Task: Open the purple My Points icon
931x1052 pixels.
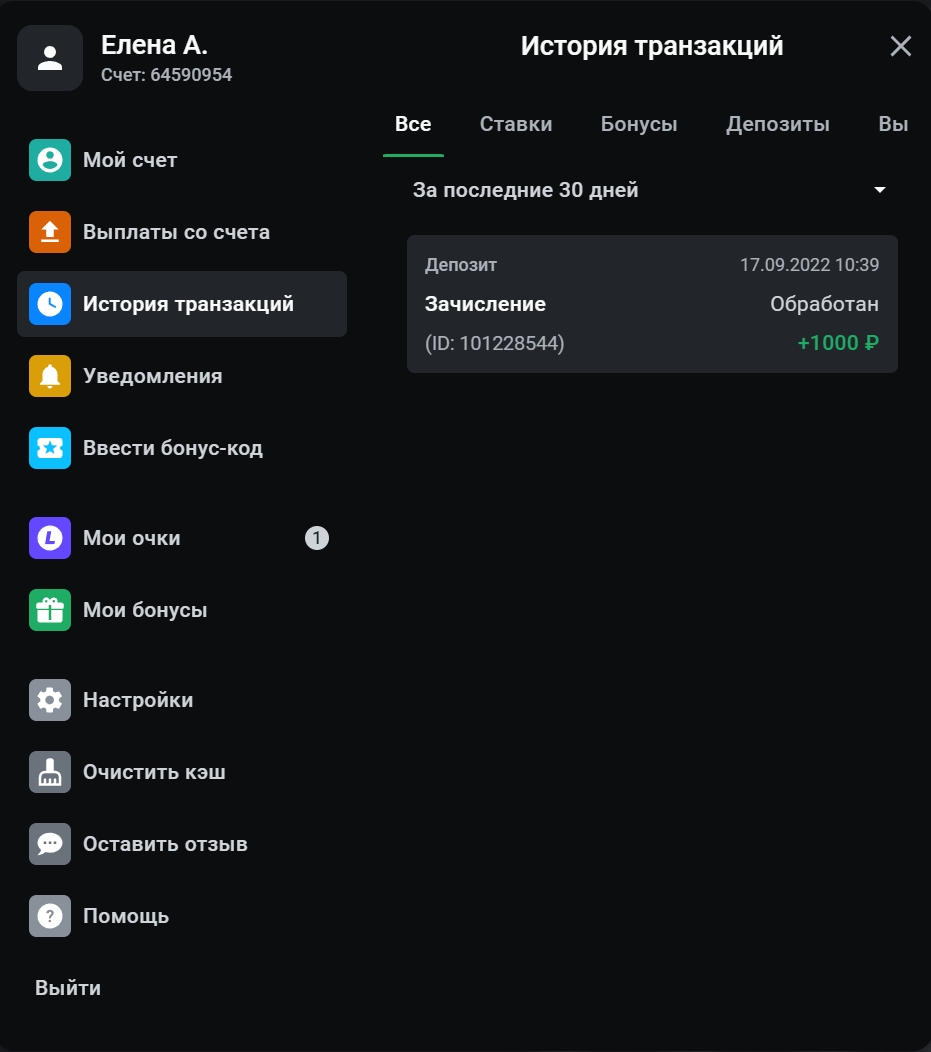Action: [x=50, y=538]
